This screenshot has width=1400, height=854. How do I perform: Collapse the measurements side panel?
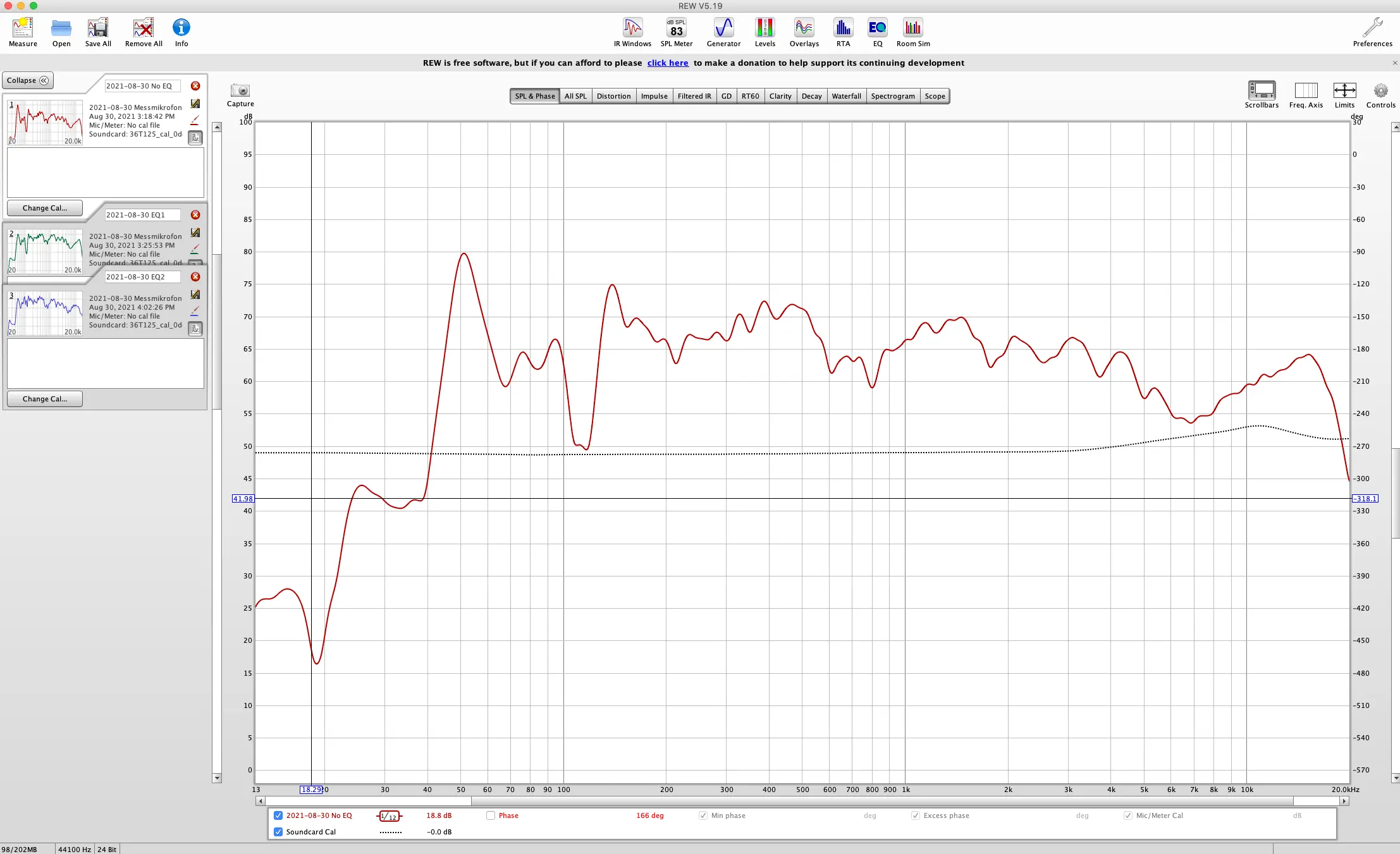(x=28, y=80)
